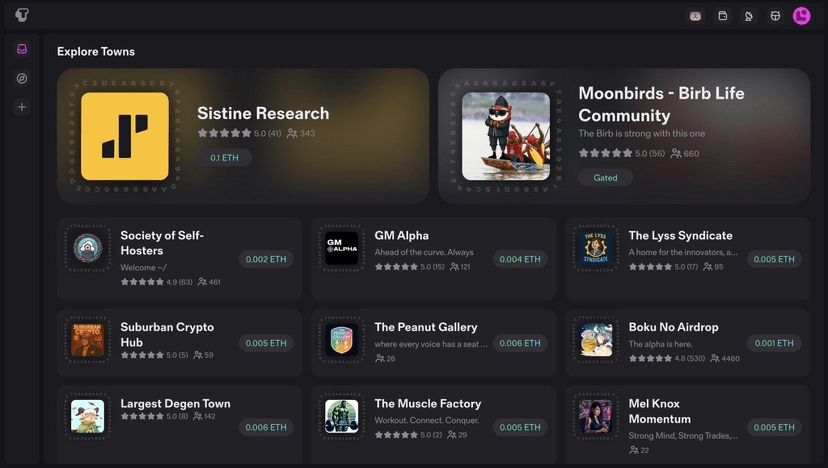Open the wallet icon in the top bar
The image size is (828, 468).
[x=722, y=16]
